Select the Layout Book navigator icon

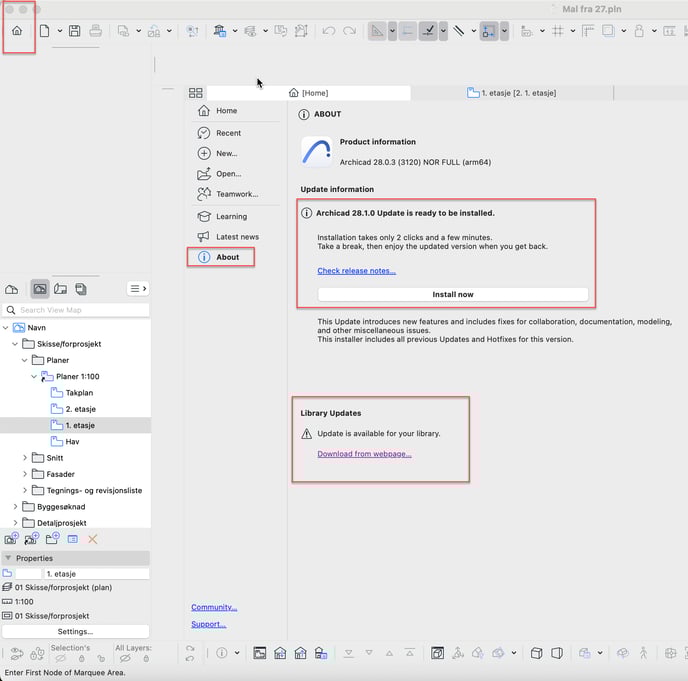click(x=61, y=289)
